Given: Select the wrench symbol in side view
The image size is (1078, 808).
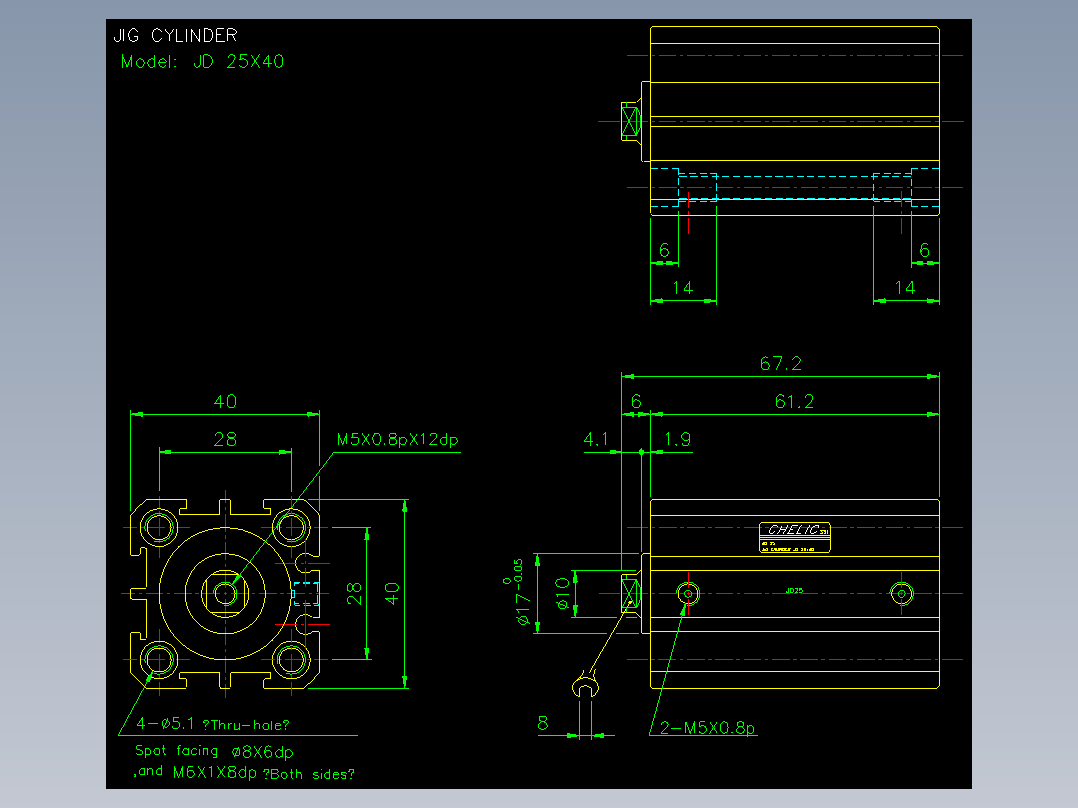Looking at the screenshot, I should (585, 685).
